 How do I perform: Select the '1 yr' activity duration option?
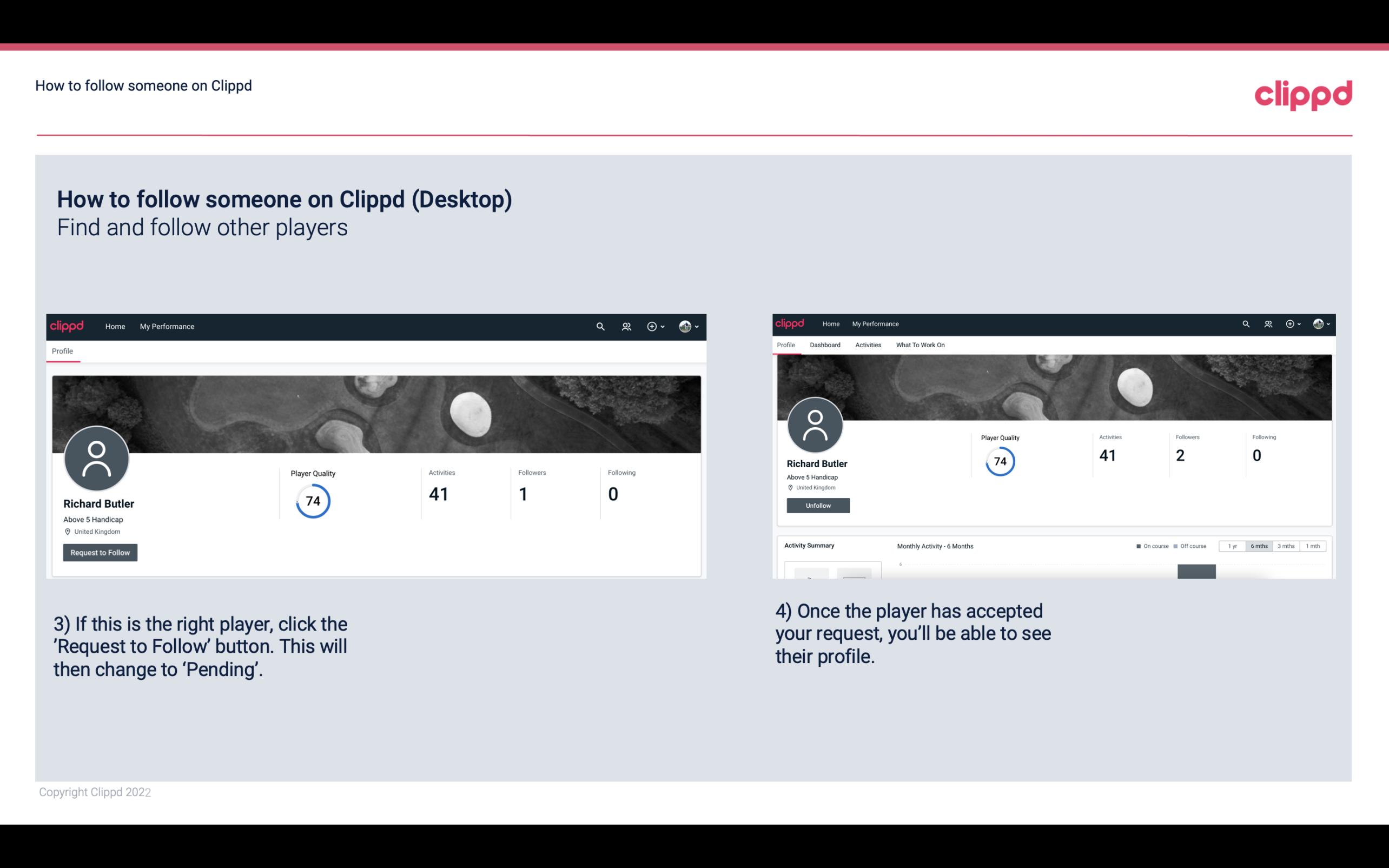coord(1234,546)
